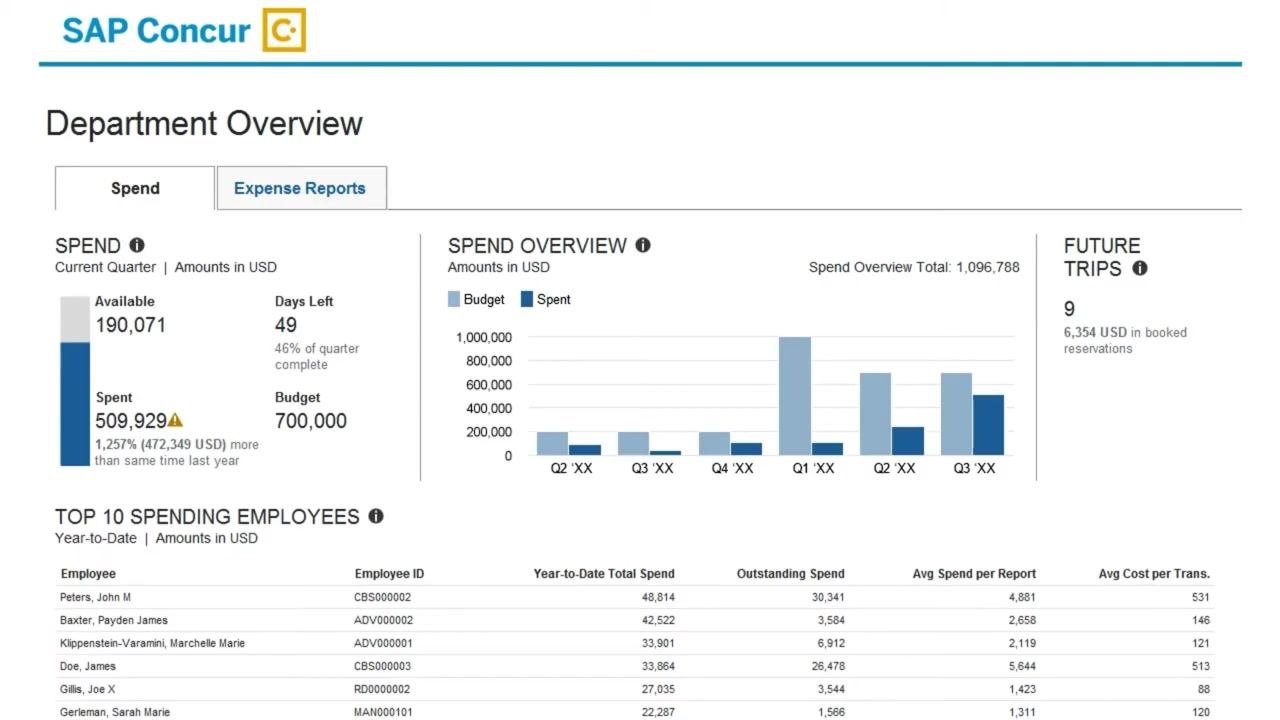Select the Q1 'XX budget bar

click(795, 396)
